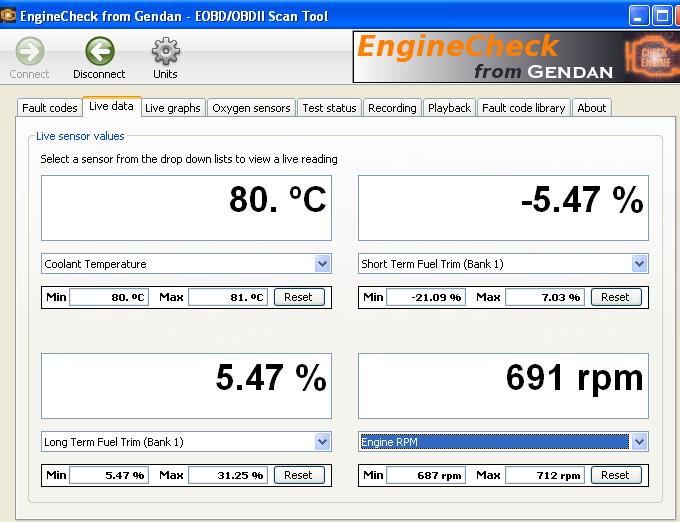Expand the Short Term Fuel Trim dropdown arrow
The width and height of the screenshot is (680, 522).
pyautogui.click(x=639, y=264)
